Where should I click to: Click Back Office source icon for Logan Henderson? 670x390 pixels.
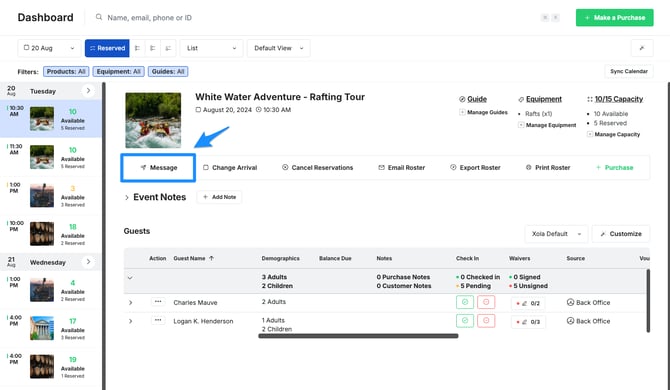[570, 321]
